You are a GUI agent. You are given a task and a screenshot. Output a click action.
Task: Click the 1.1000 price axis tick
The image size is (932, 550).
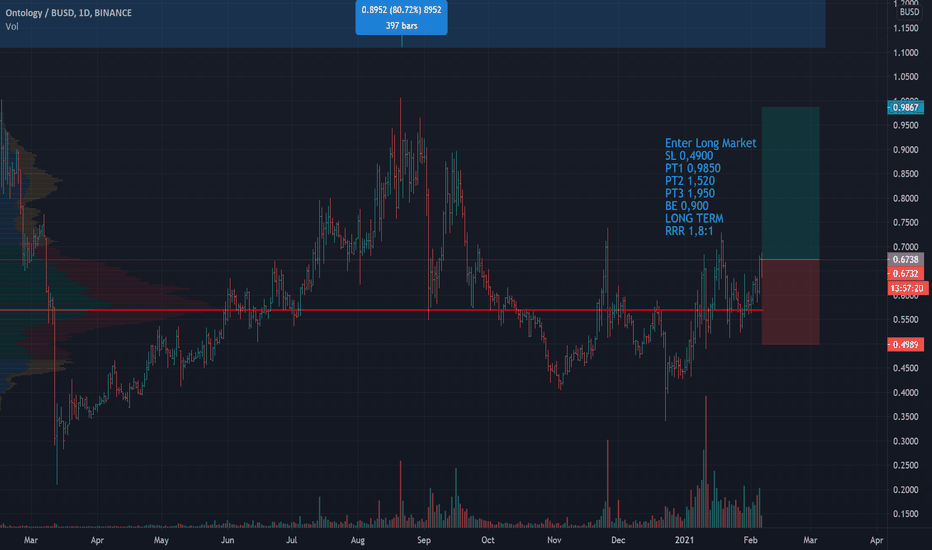click(x=905, y=53)
